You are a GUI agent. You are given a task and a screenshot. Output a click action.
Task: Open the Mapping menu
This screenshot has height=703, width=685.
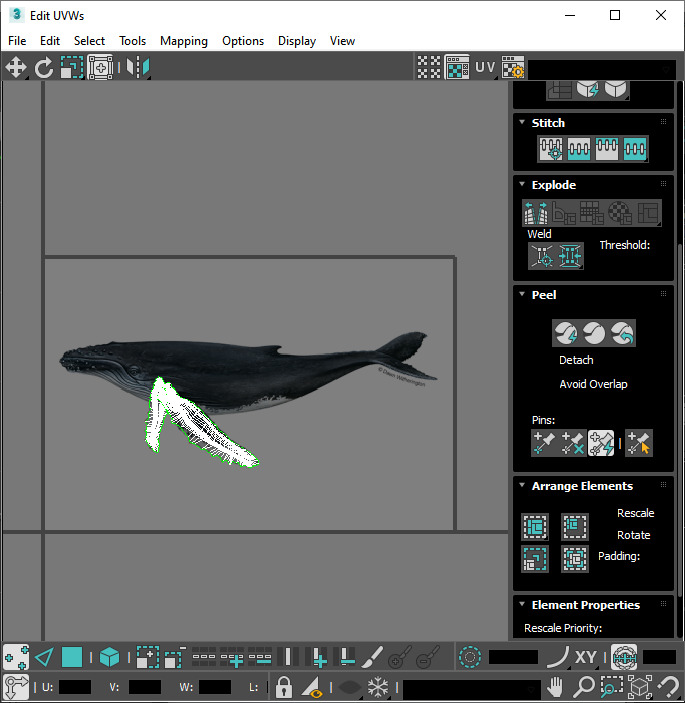(x=184, y=41)
